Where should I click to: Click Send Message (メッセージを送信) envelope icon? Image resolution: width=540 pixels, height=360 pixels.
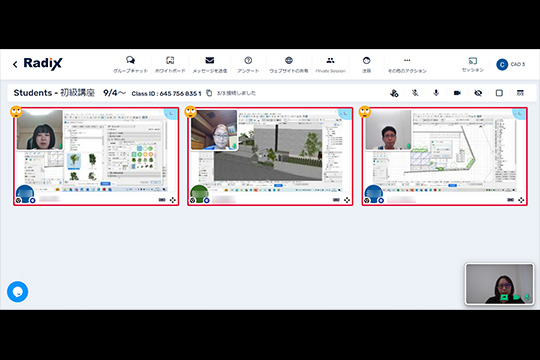click(x=209, y=61)
